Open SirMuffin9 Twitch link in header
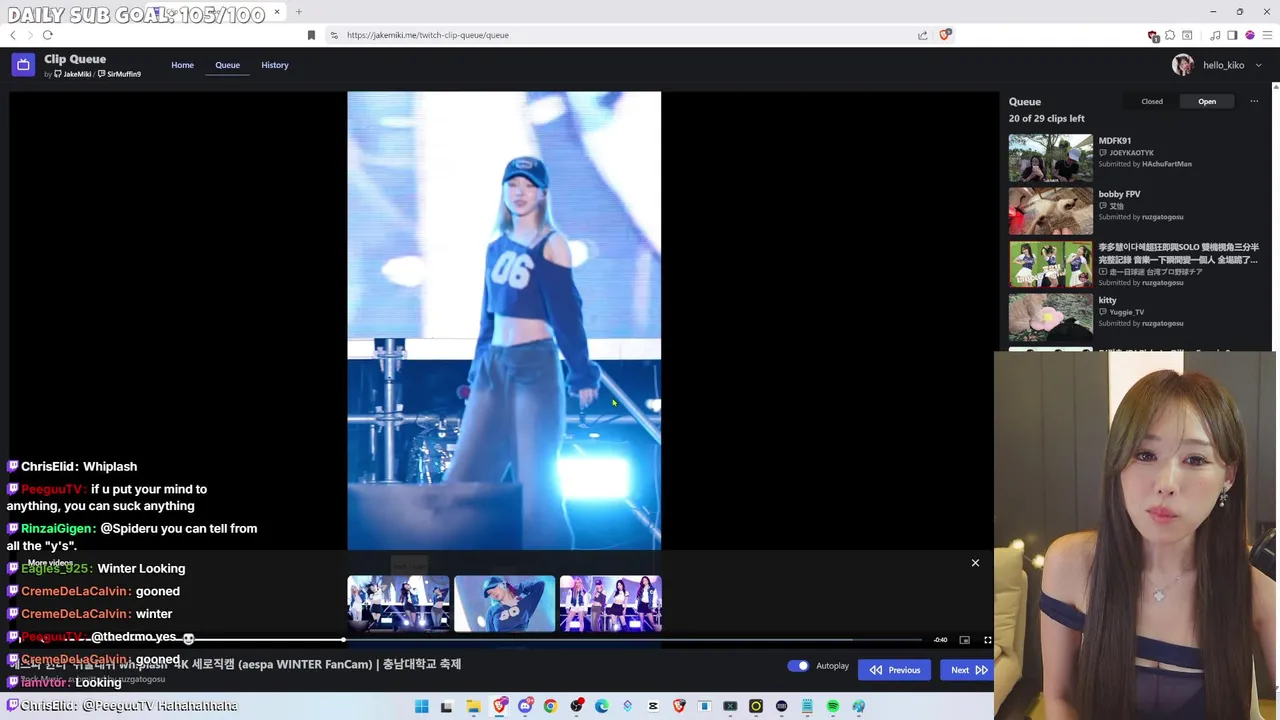 [119, 74]
